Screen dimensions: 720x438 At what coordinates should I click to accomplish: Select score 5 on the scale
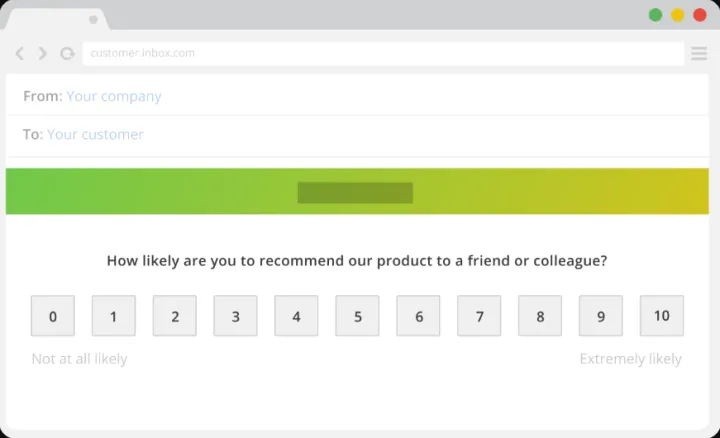click(x=357, y=316)
